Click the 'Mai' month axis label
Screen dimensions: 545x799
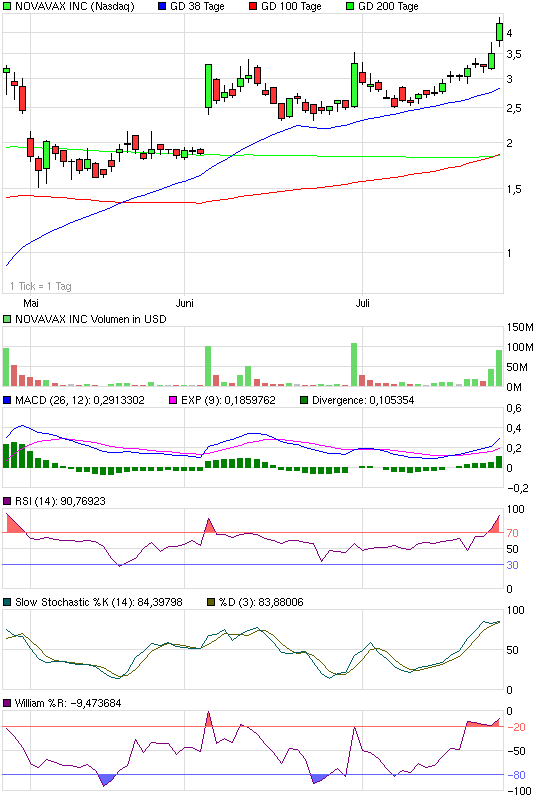31,303
